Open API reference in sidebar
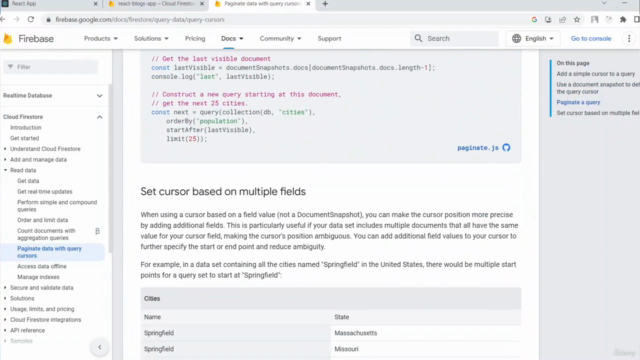The height and width of the screenshot is (360, 640). (x=27, y=331)
